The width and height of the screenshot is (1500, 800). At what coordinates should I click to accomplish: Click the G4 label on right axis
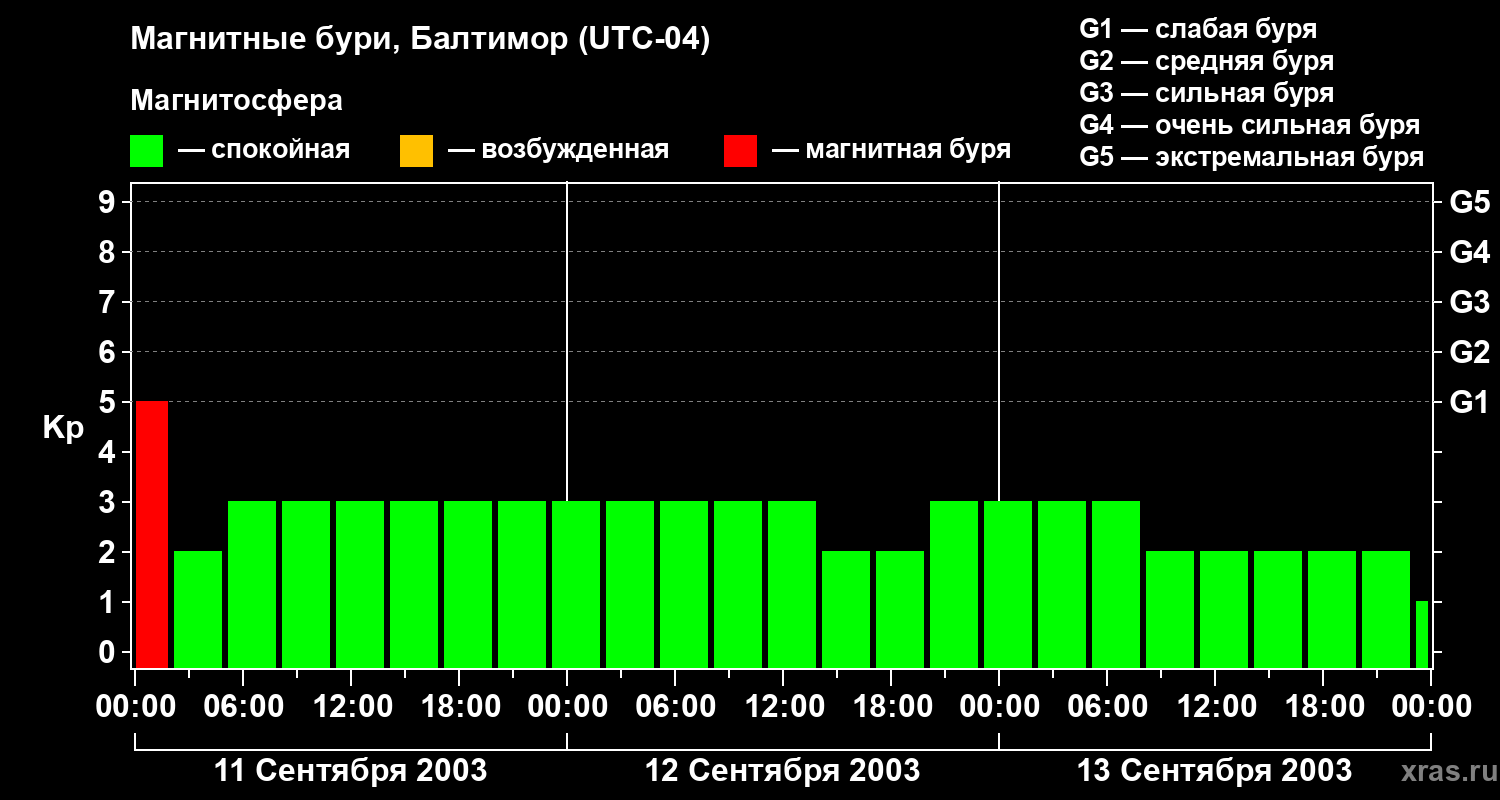tap(1470, 252)
